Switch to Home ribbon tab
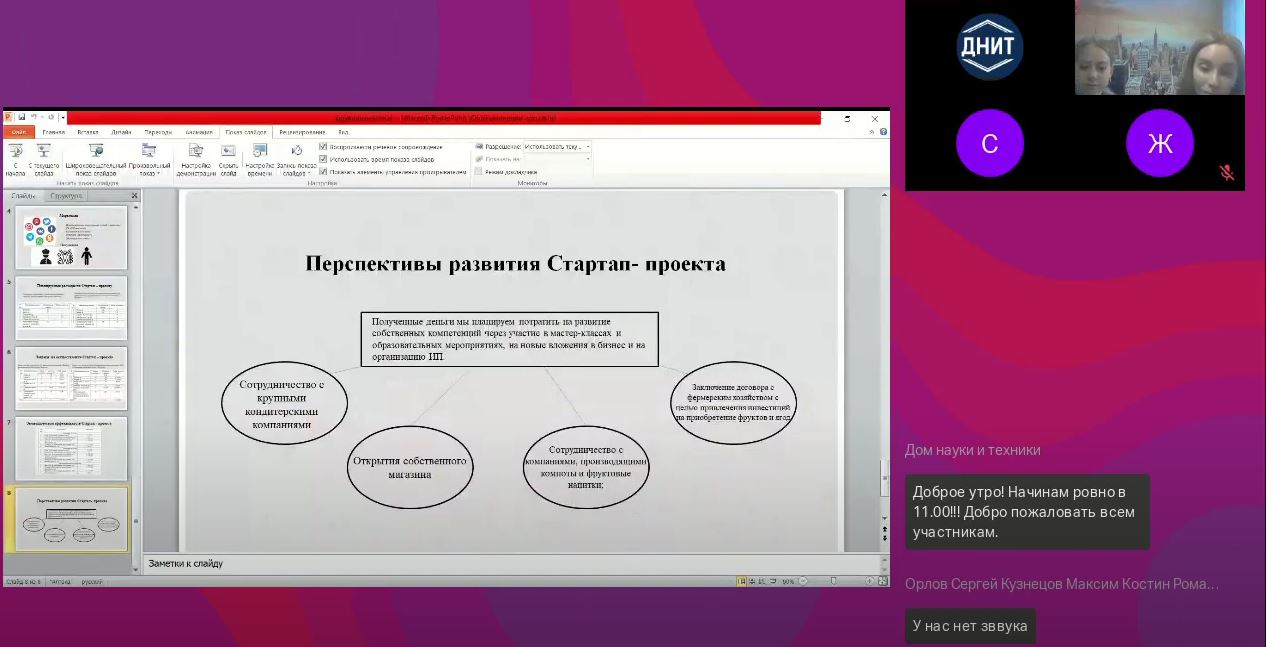Image resolution: width=1268 pixels, height=647 pixels. pyautogui.click(x=53, y=132)
